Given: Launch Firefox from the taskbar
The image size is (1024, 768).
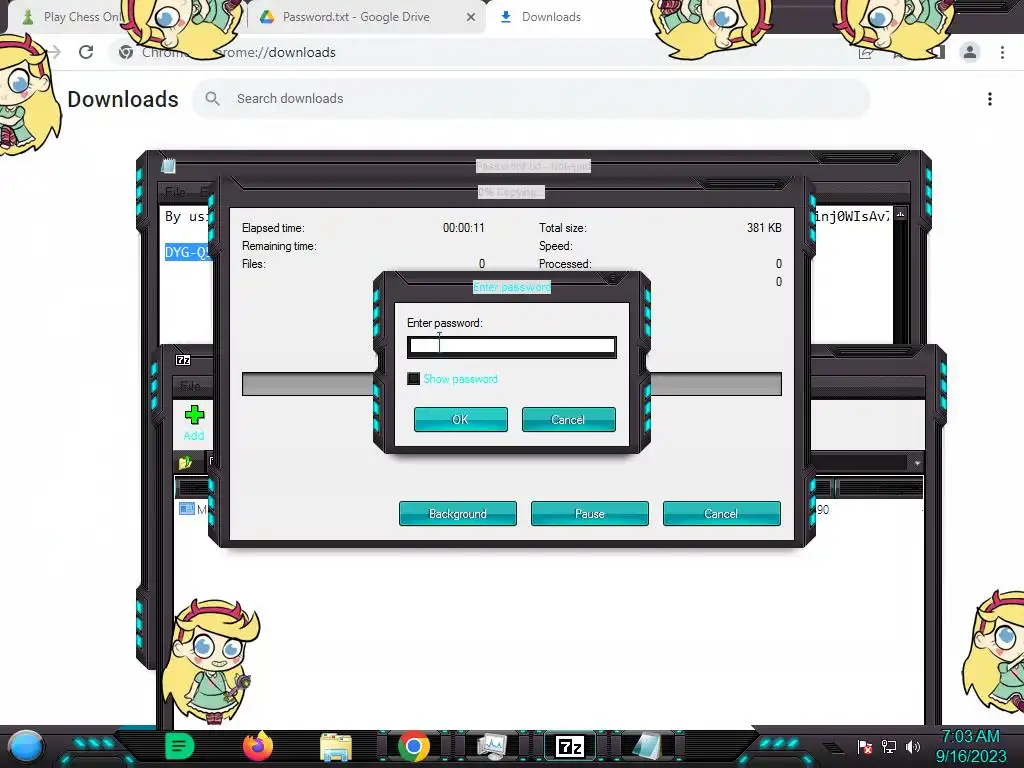Looking at the screenshot, I should click(x=258, y=746).
